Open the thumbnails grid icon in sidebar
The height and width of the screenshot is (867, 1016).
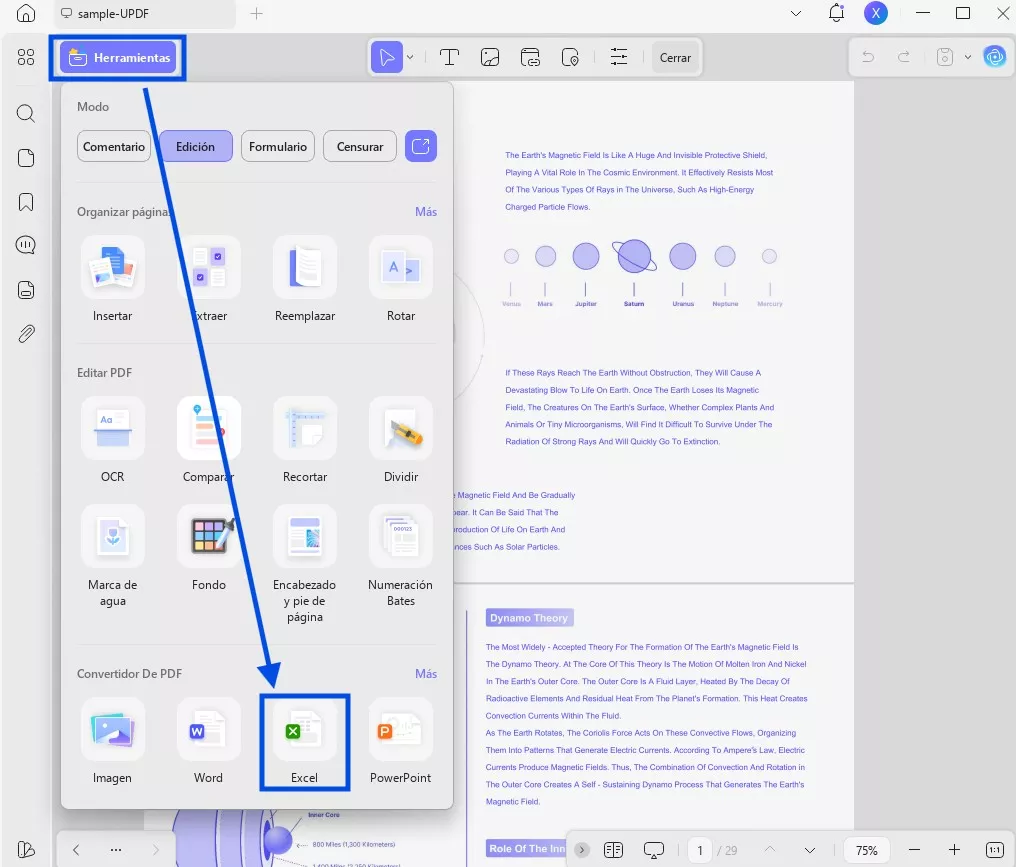click(26, 57)
